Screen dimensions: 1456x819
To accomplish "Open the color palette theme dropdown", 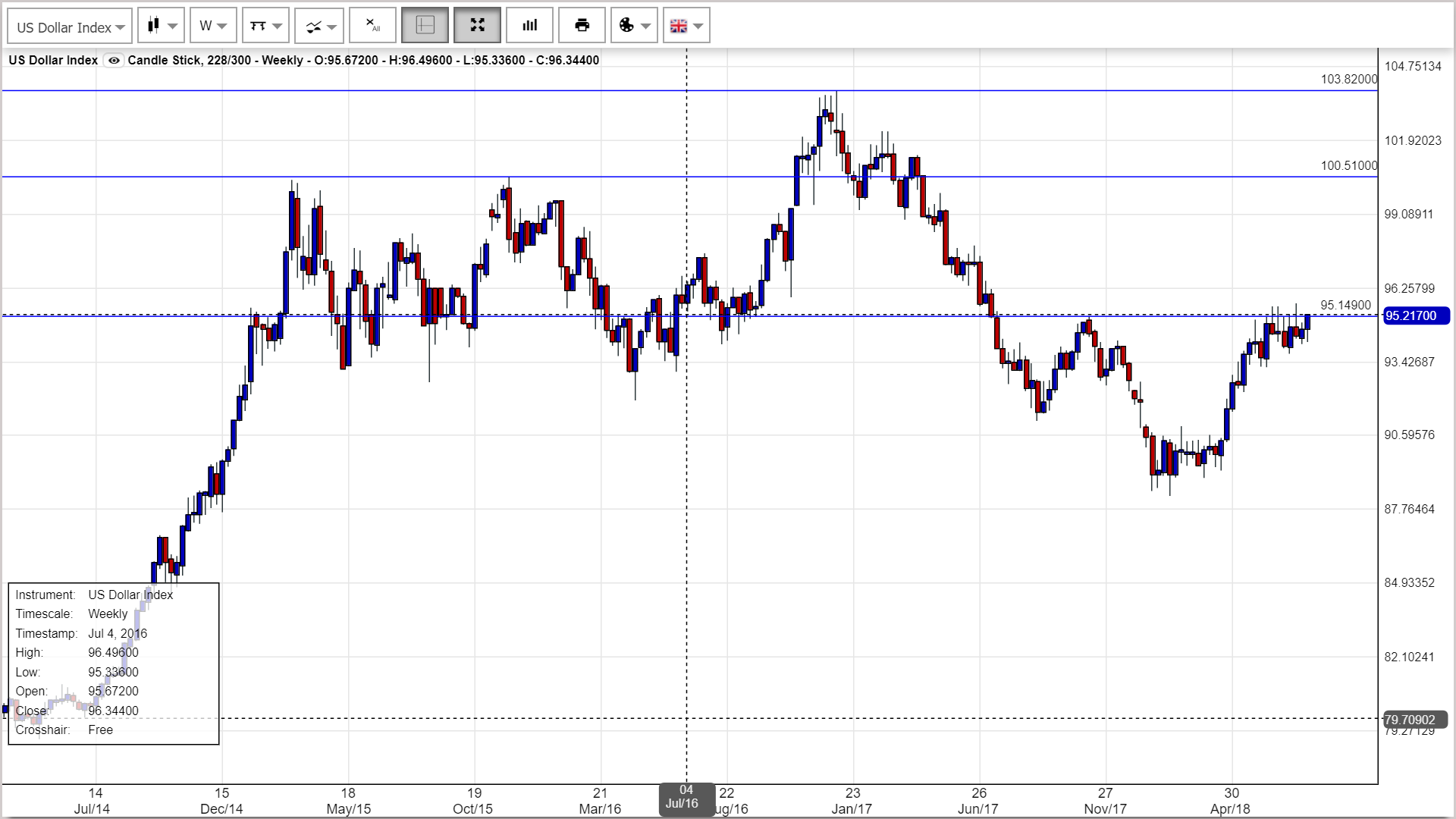I will [634, 26].
